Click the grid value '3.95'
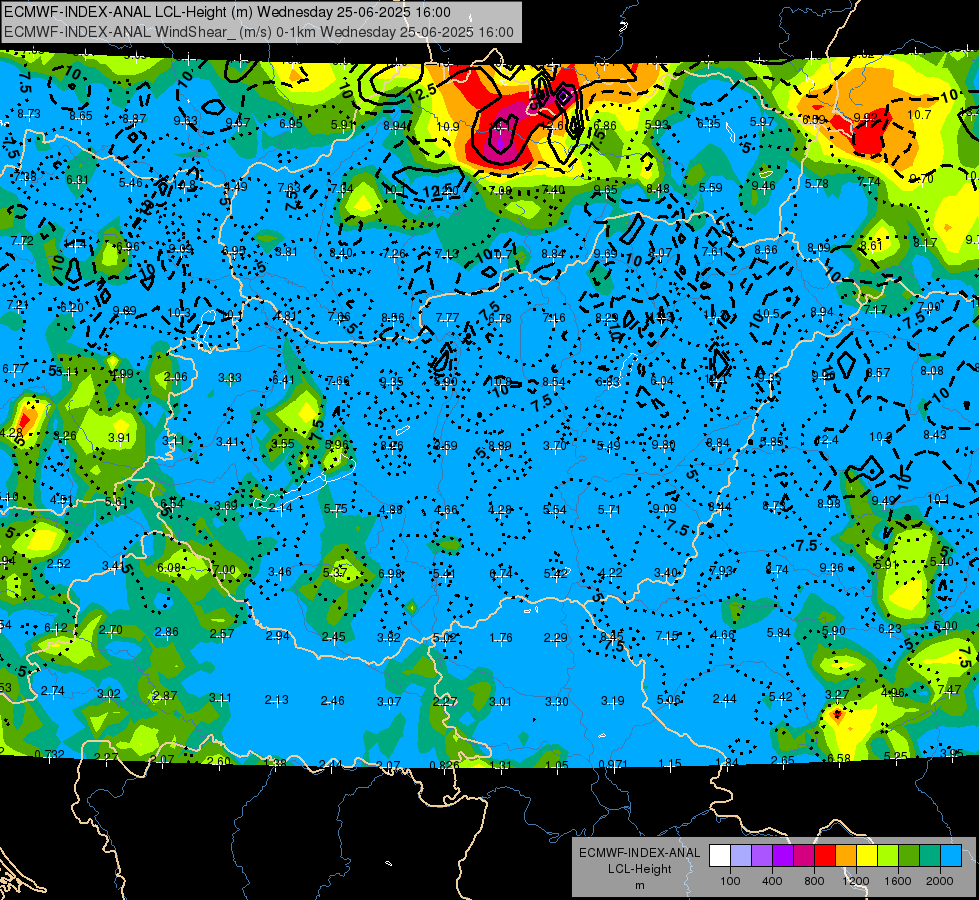979x900 pixels. 952,753
